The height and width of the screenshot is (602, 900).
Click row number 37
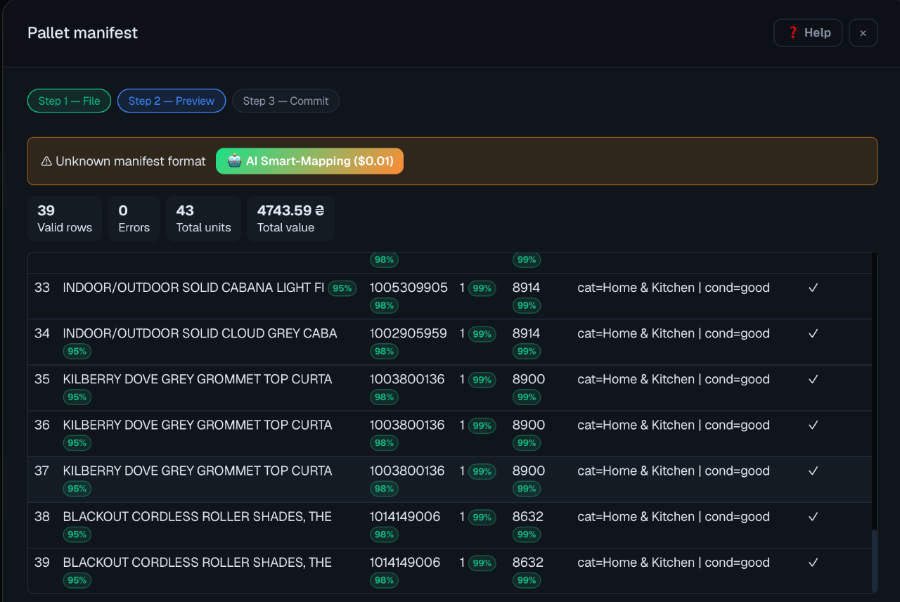pos(42,471)
